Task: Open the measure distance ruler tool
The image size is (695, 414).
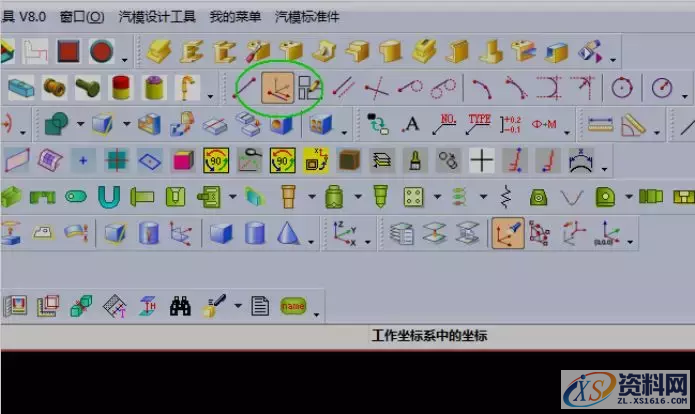Action: [x=601, y=124]
